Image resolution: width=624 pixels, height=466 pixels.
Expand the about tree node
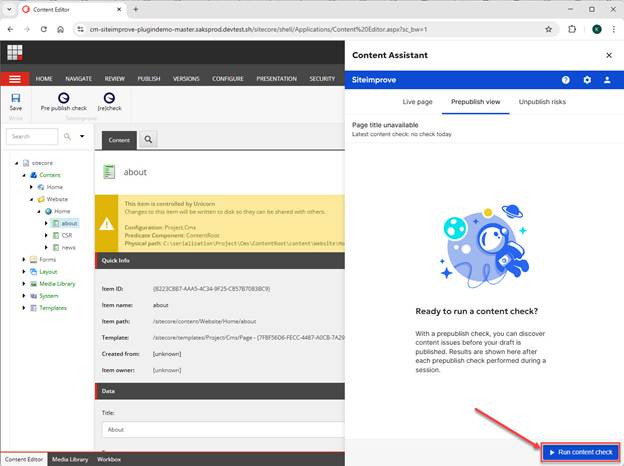pos(46,224)
